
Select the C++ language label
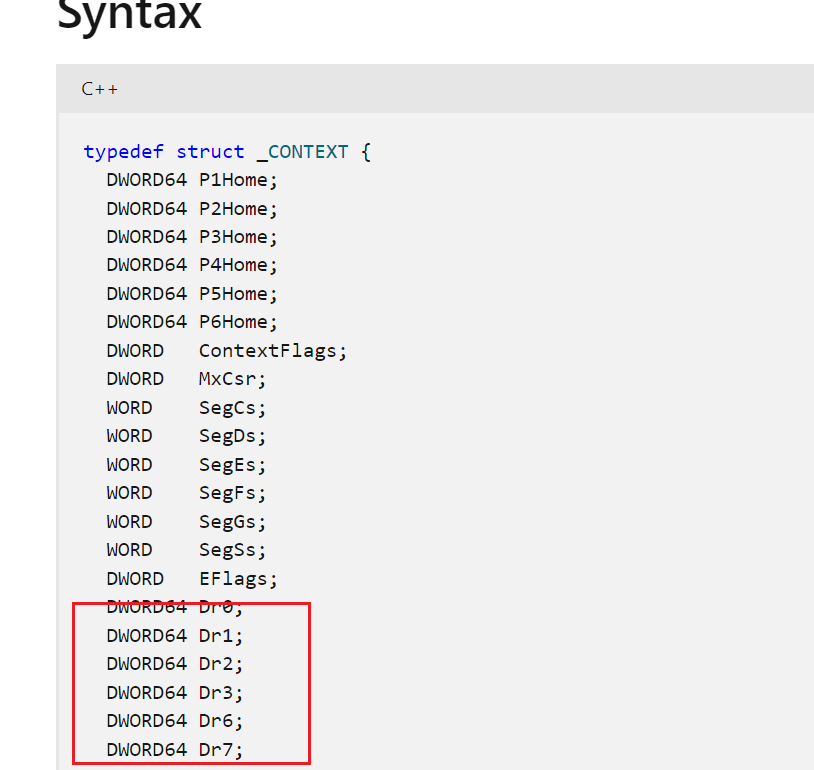click(x=100, y=89)
